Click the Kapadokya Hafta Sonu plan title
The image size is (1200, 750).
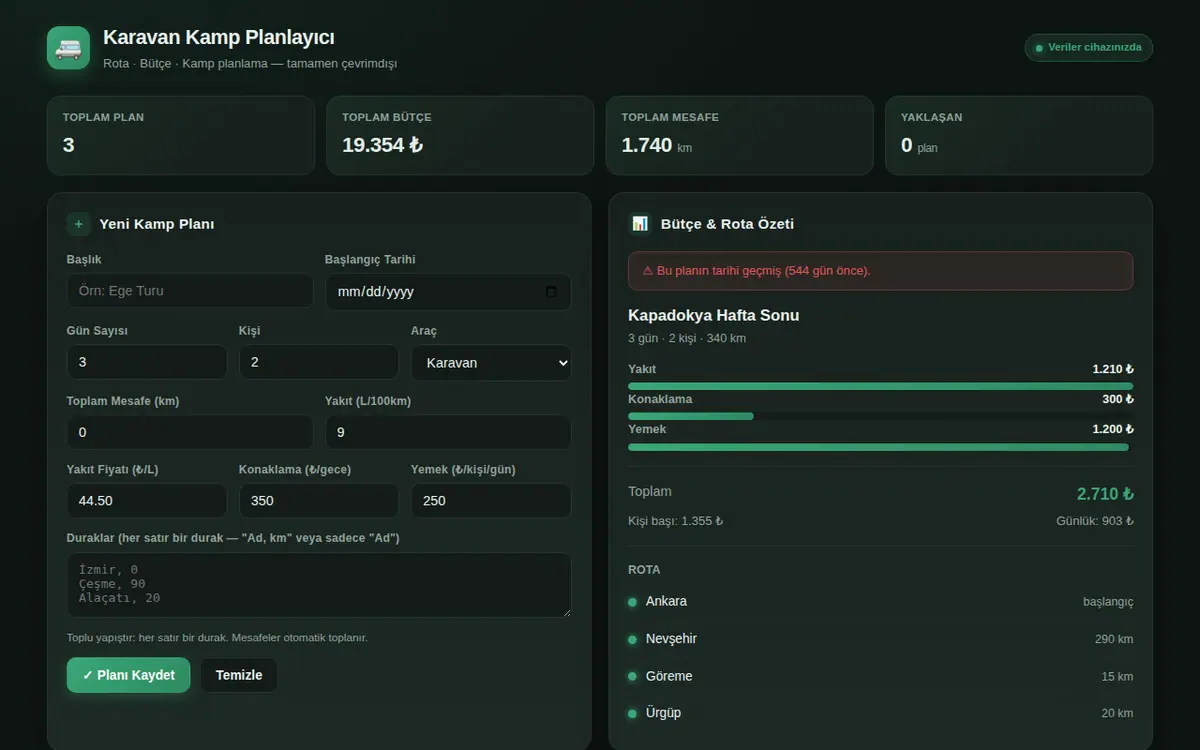[714, 315]
